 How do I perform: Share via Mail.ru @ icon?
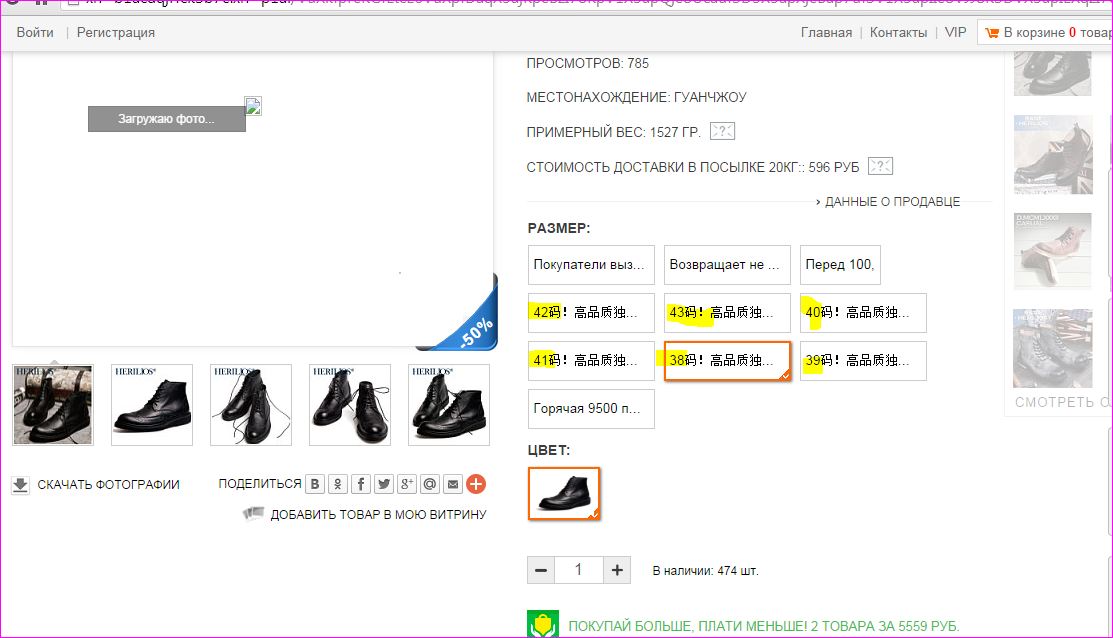coord(429,484)
